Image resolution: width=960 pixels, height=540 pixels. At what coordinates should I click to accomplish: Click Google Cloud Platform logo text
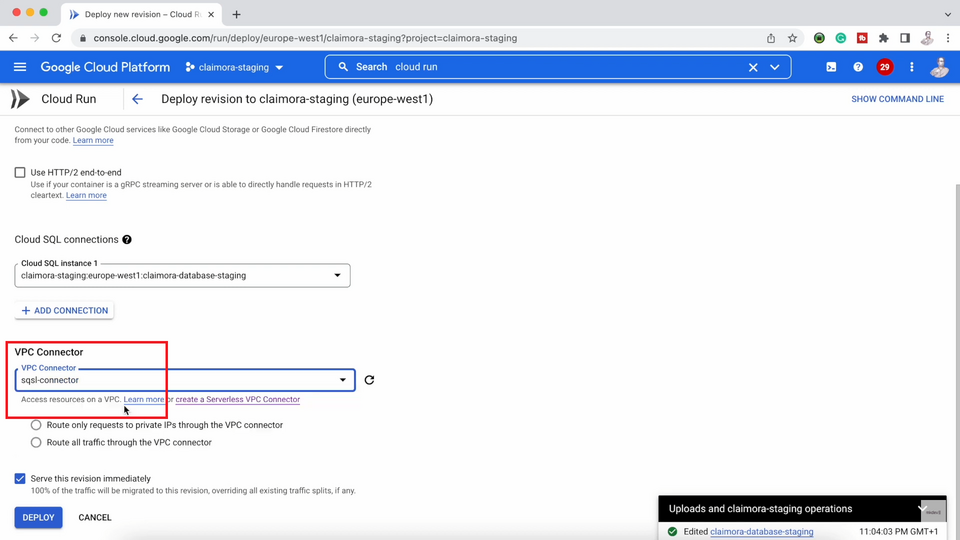[x=105, y=67]
